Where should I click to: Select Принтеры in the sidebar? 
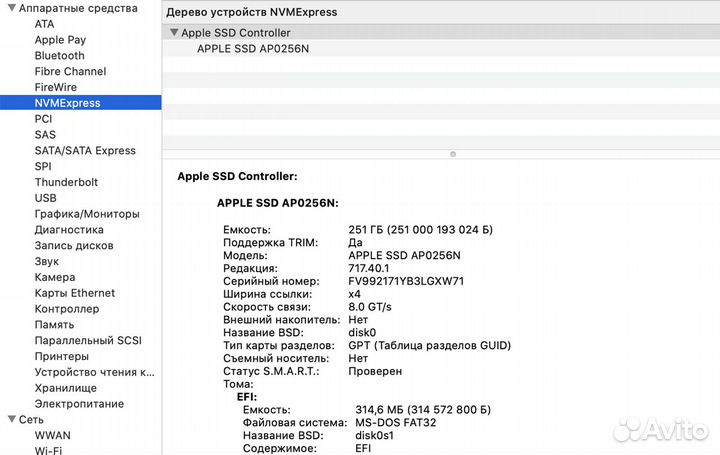(62, 356)
